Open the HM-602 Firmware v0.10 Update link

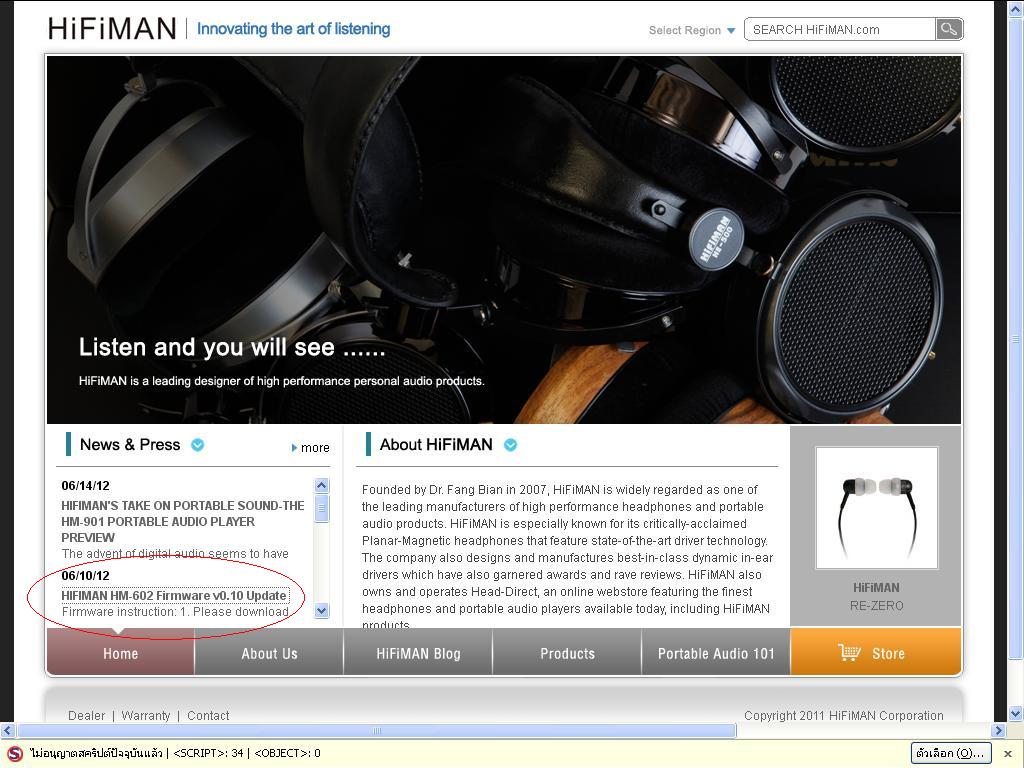(174, 596)
